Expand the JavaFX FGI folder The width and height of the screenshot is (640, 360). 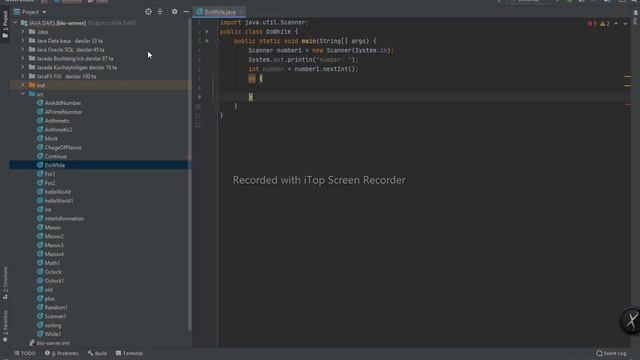23,76
